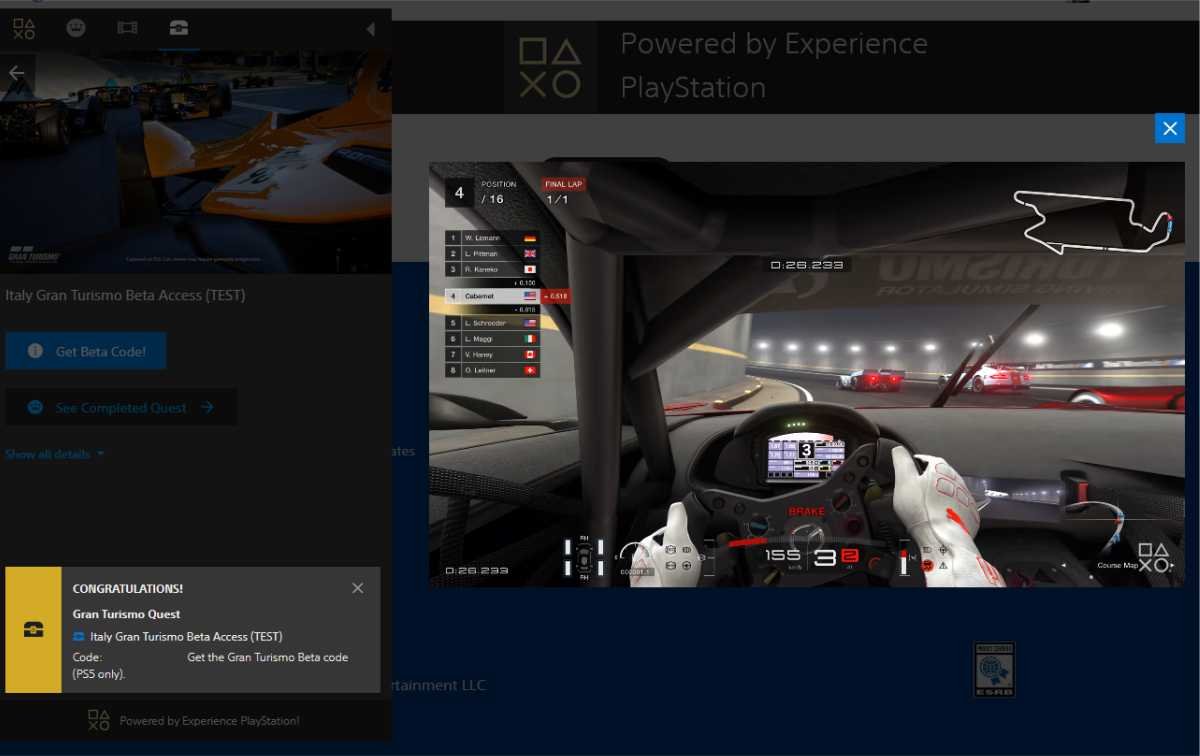Click the Get Beta Code! button
This screenshot has width=1200, height=756.
(x=86, y=351)
